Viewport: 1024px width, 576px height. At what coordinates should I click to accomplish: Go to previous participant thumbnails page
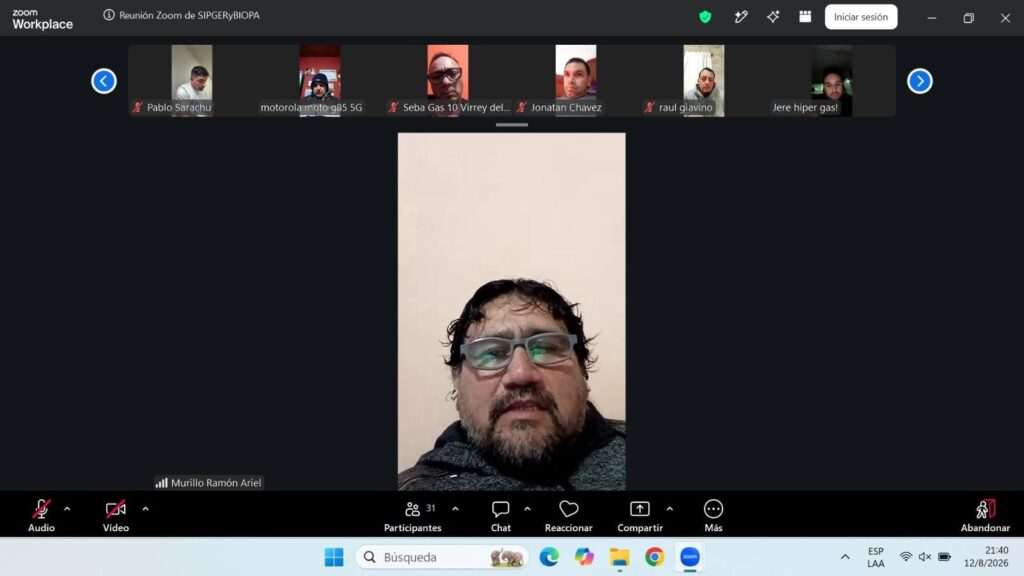point(104,81)
